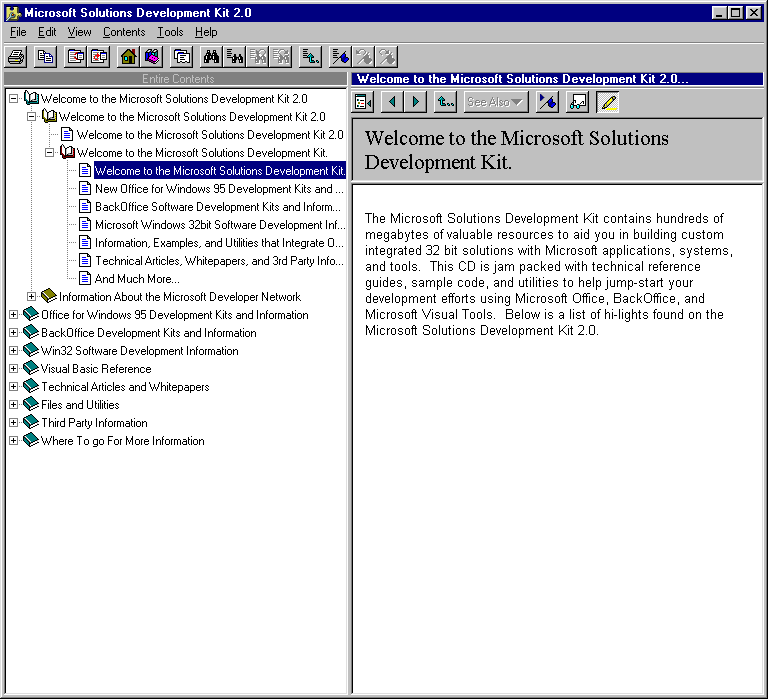768x699 pixels.
Task: Click book icon beside Visual Basic Reference
Action: 31,368
